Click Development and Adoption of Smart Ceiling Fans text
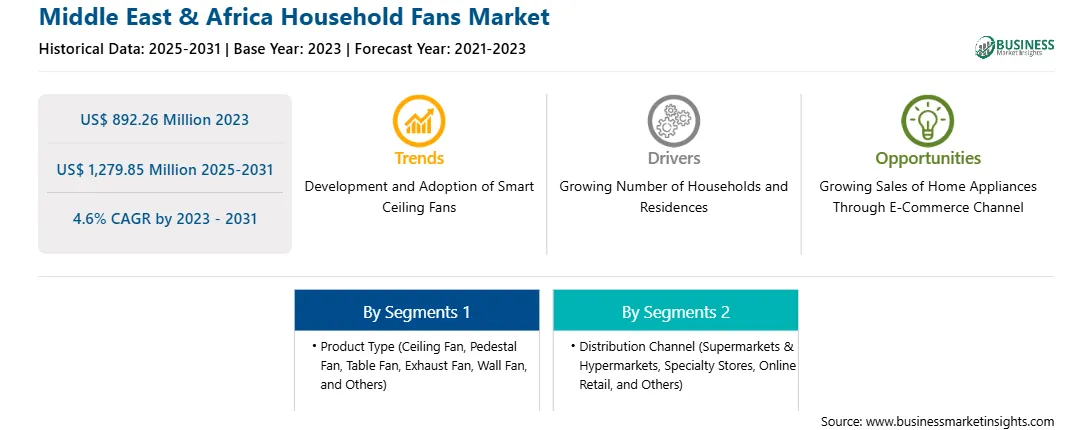This screenshot has width=1092, height=430. (x=419, y=197)
